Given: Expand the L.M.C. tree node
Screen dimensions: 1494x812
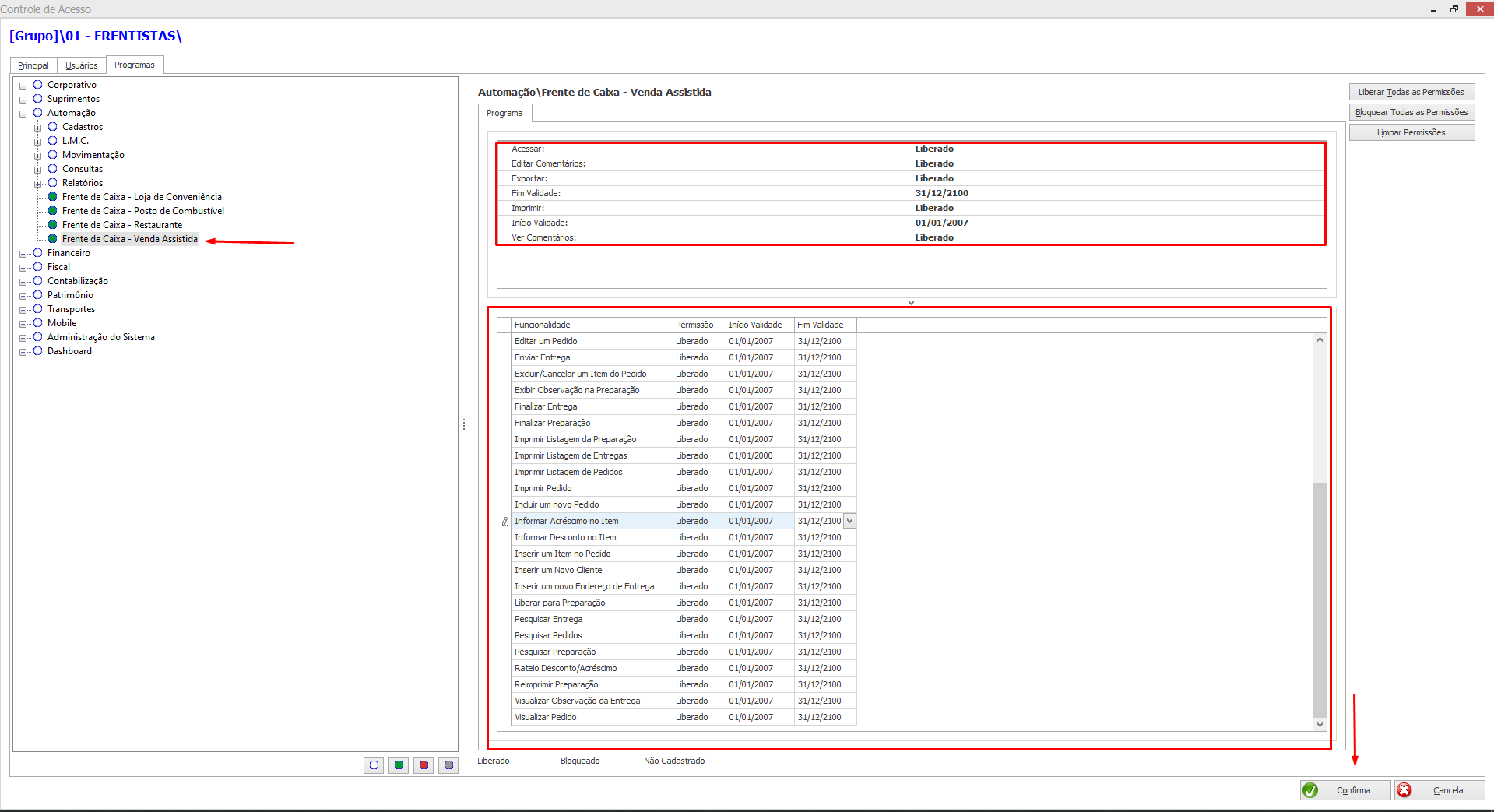Looking at the screenshot, I should (x=38, y=142).
